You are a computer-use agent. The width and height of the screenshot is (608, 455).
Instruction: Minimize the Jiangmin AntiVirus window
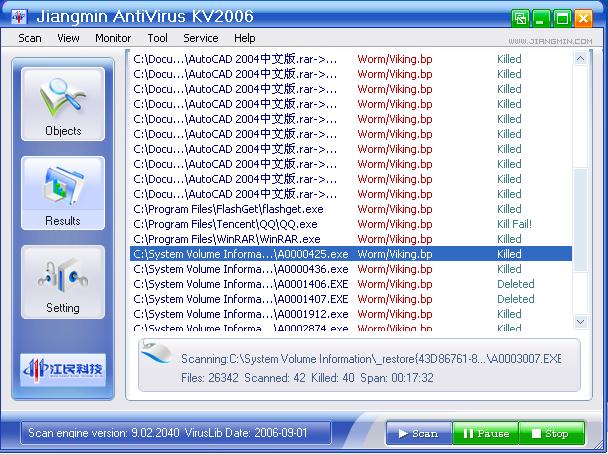pyautogui.click(x=541, y=18)
